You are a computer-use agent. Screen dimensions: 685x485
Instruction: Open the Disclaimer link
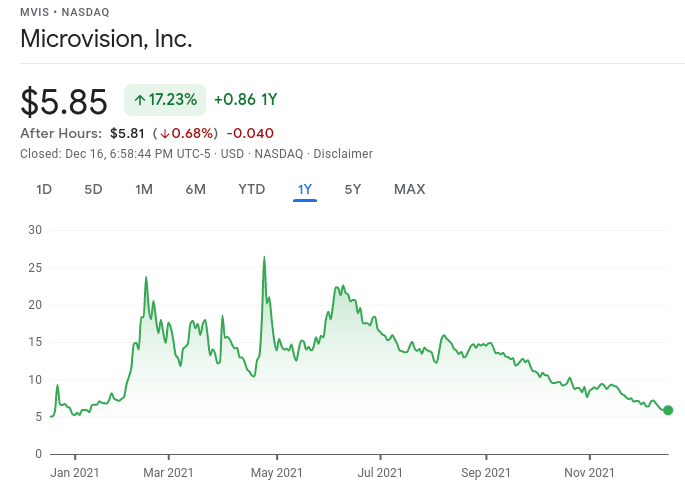[x=343, y=154]
